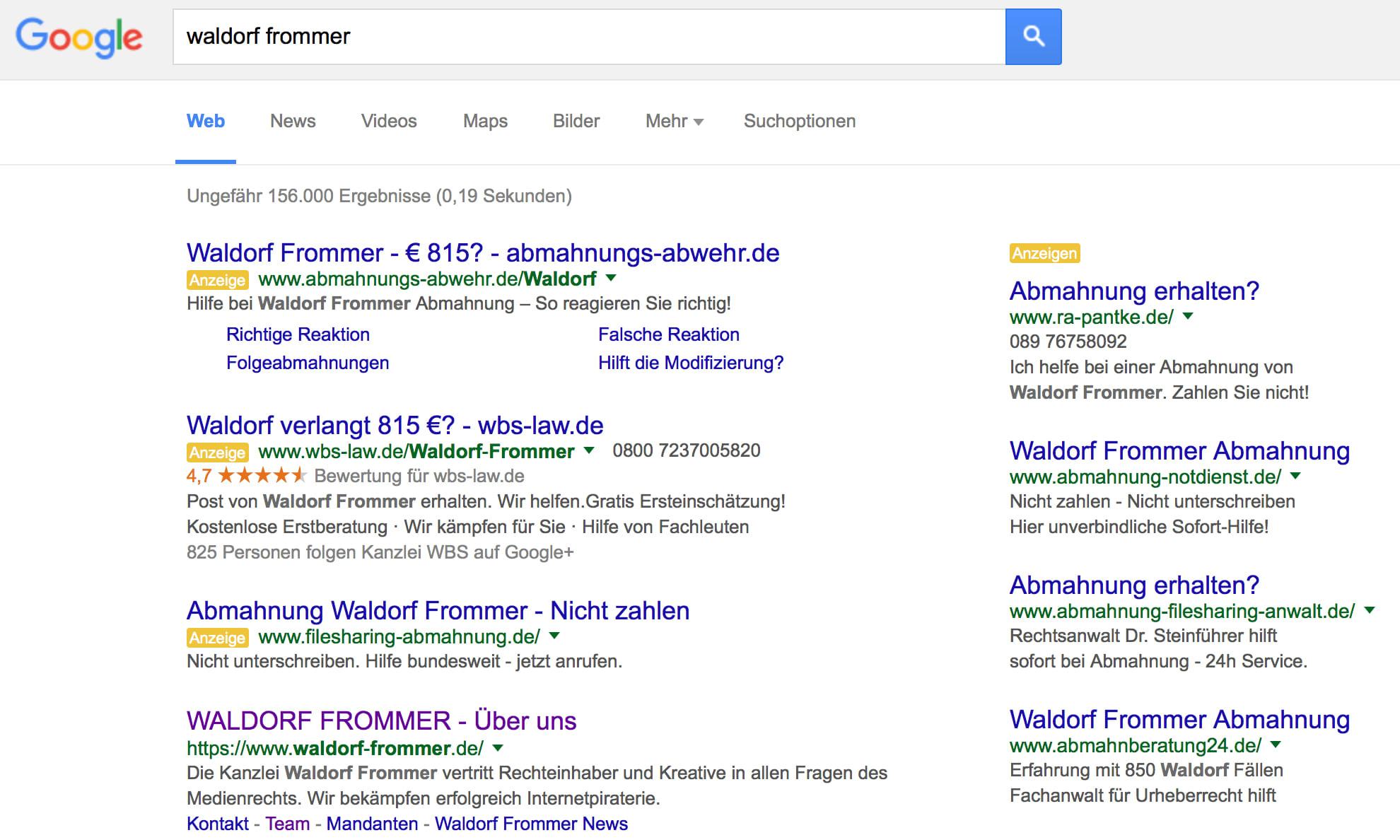Open the dropdown beside www.abmahnung-notdienst.de
Screen dimensions: 1400x840
1296,477
